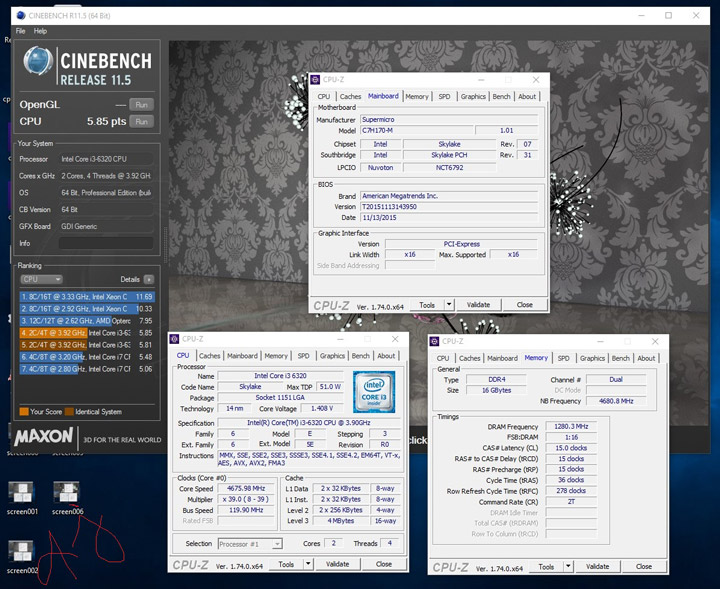
Task: Open SPD tab in Memory CPU-Z window
Action: (563, 358)
